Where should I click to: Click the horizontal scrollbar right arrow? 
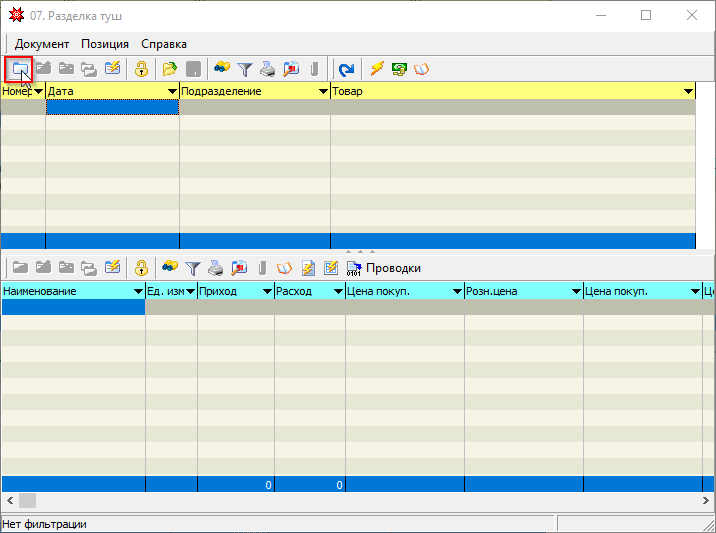pyautogui.click(x=707, y=500)
